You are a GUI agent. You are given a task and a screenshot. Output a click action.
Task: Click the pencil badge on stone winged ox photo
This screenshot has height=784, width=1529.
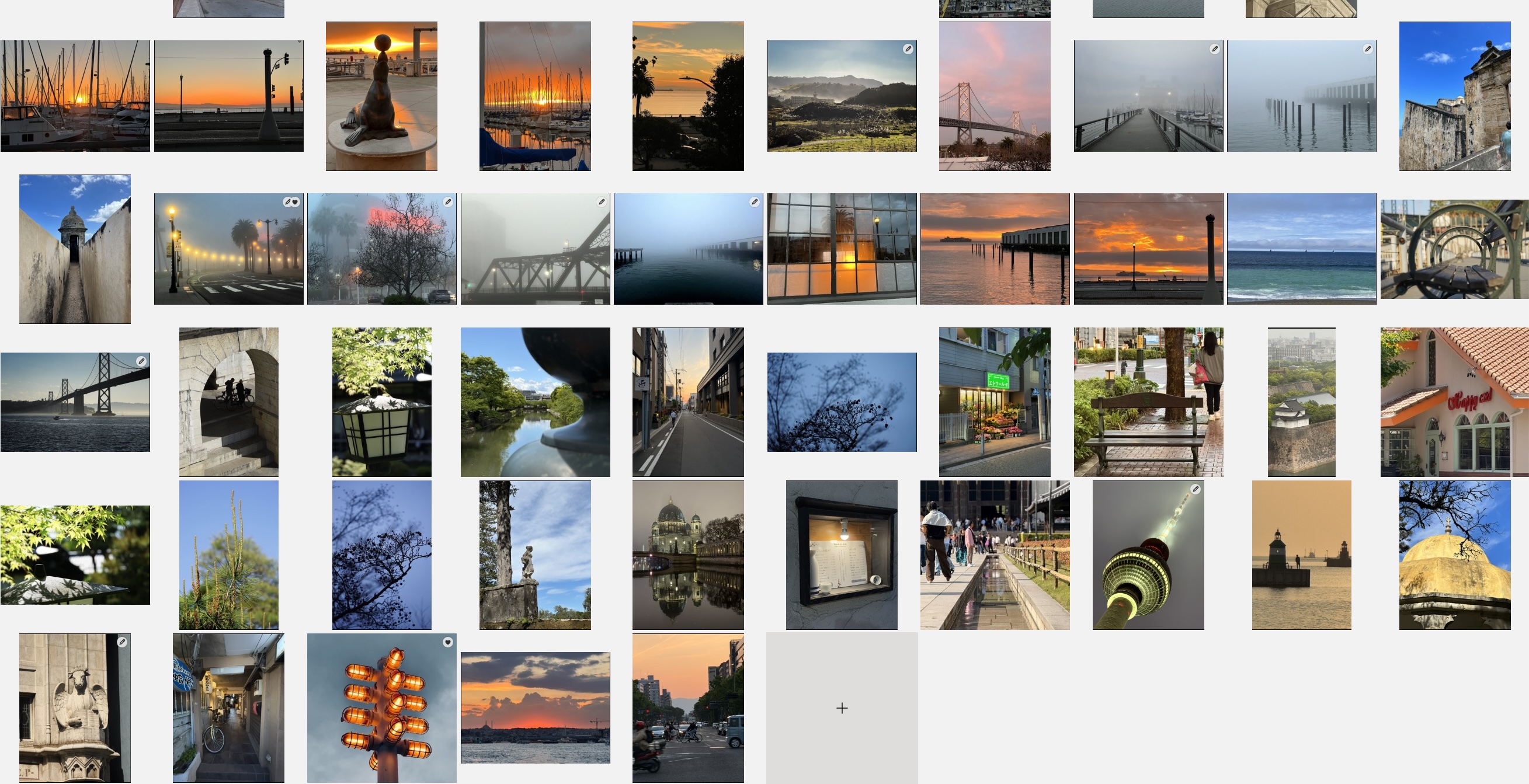point(121,642)
